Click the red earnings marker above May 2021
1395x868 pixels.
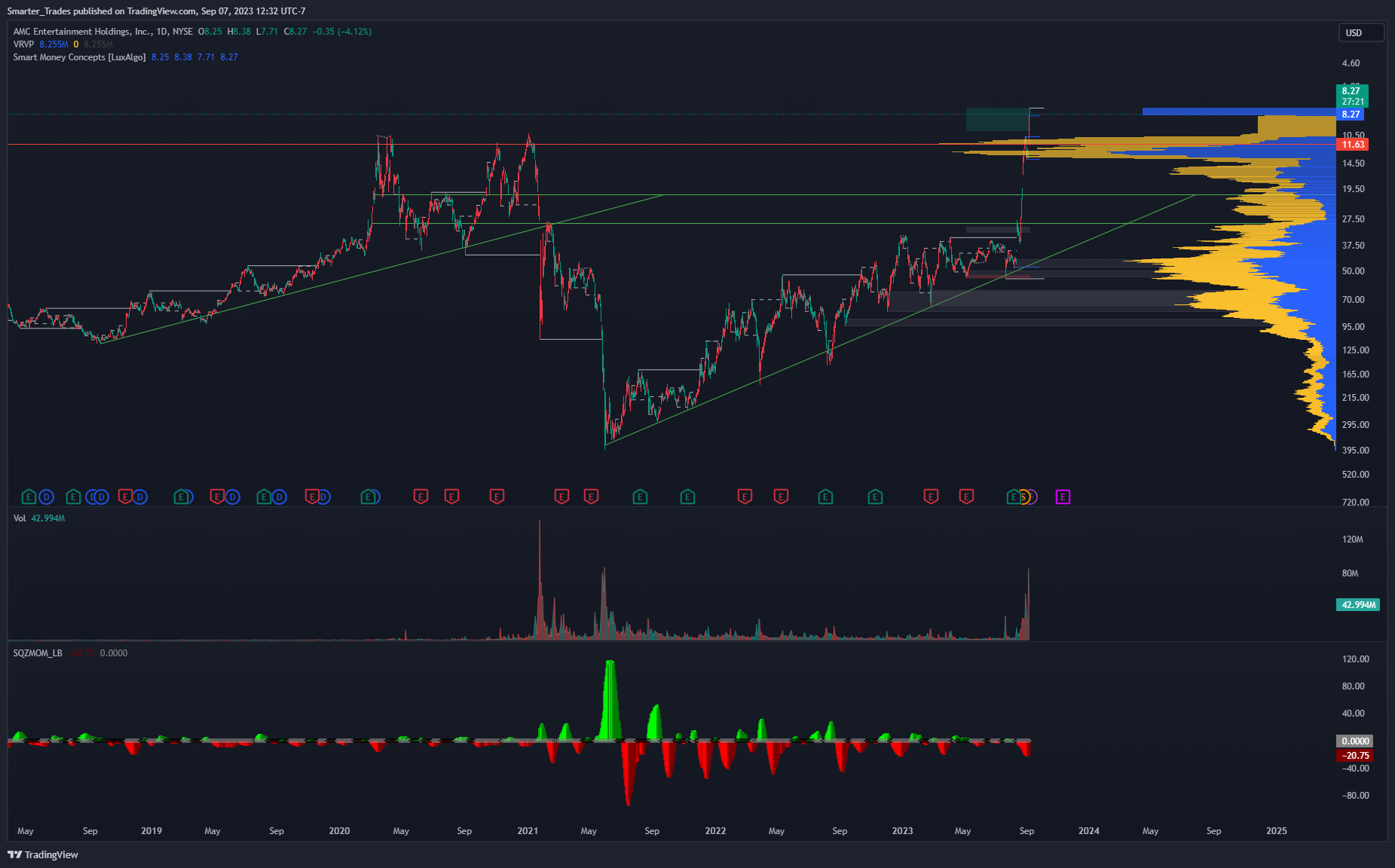[591, 497]
